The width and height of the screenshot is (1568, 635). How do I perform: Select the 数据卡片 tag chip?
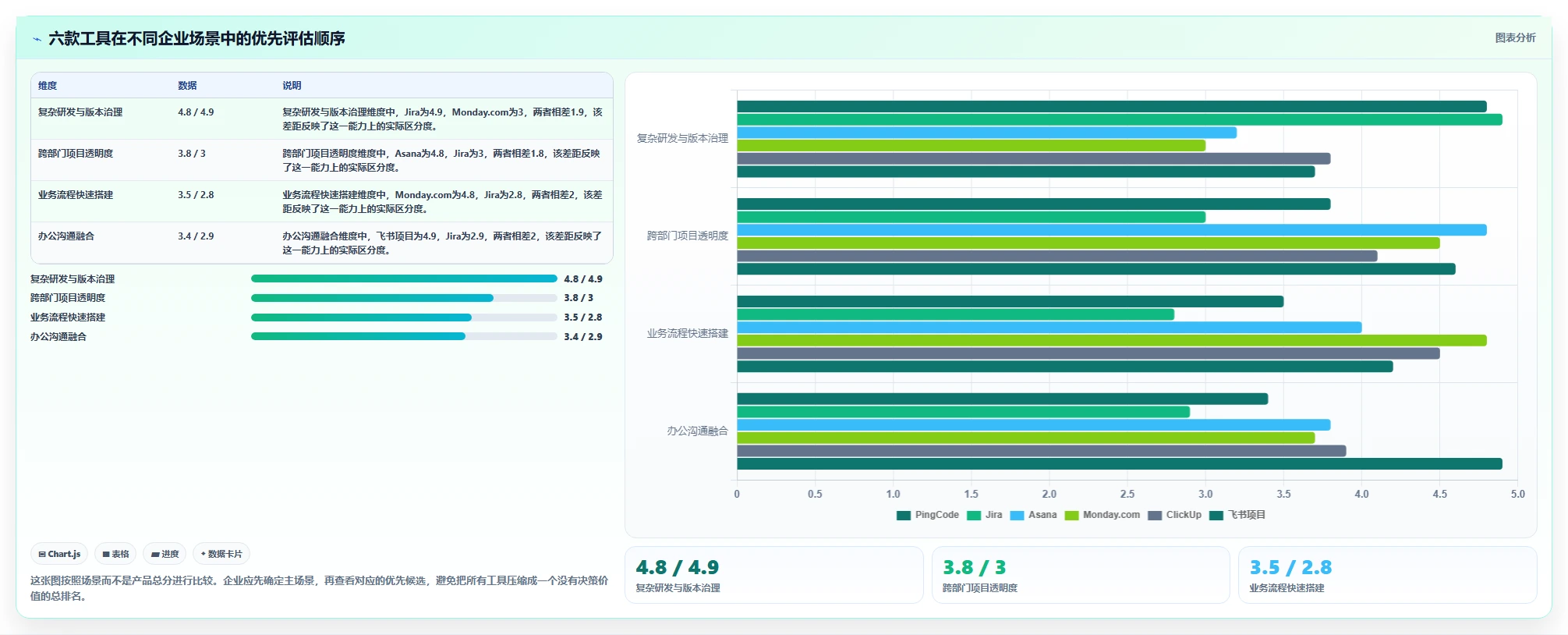[x=221, y=554]
